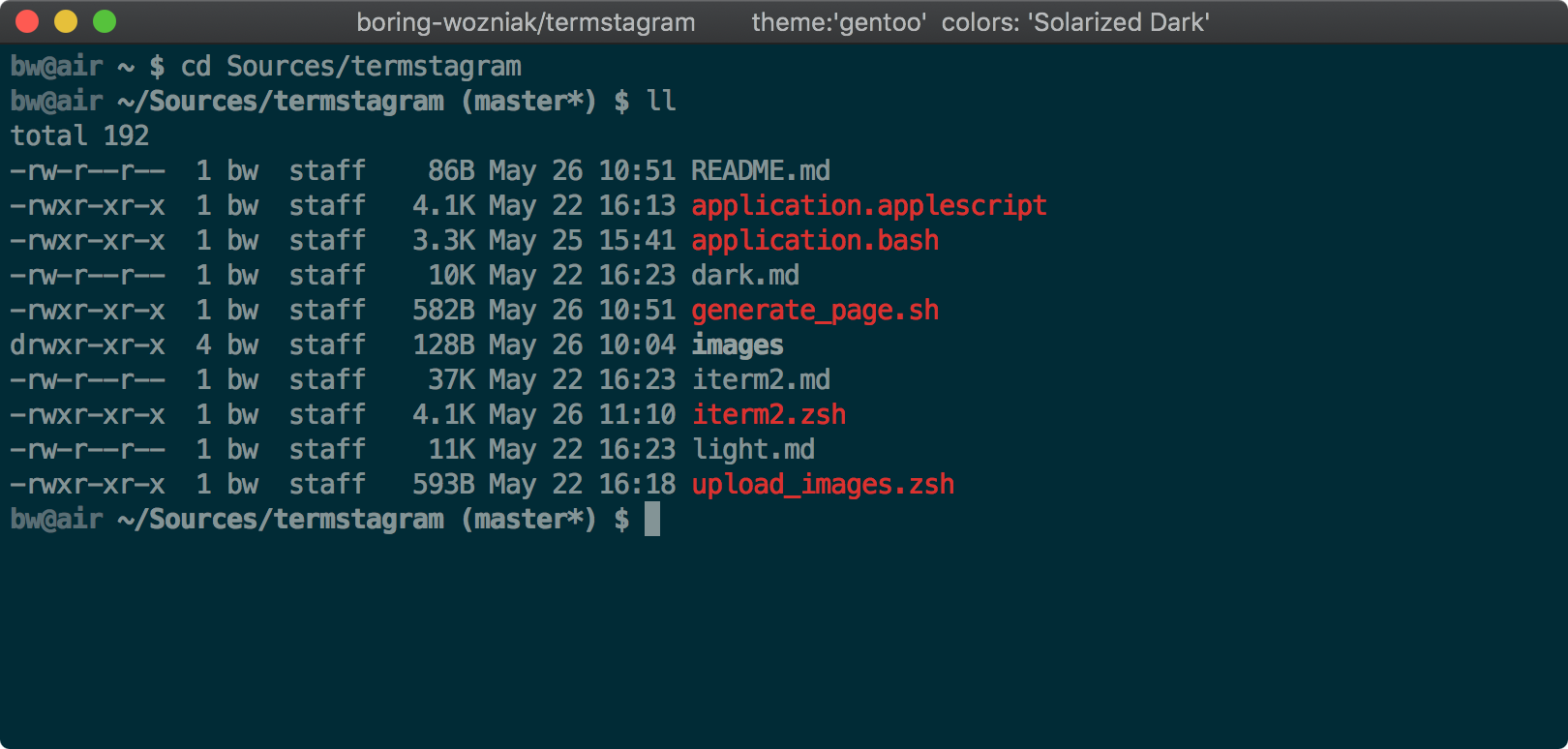Click the light.md filename
The width and height of the screenshot is (1568, 749).
point(752,450)
